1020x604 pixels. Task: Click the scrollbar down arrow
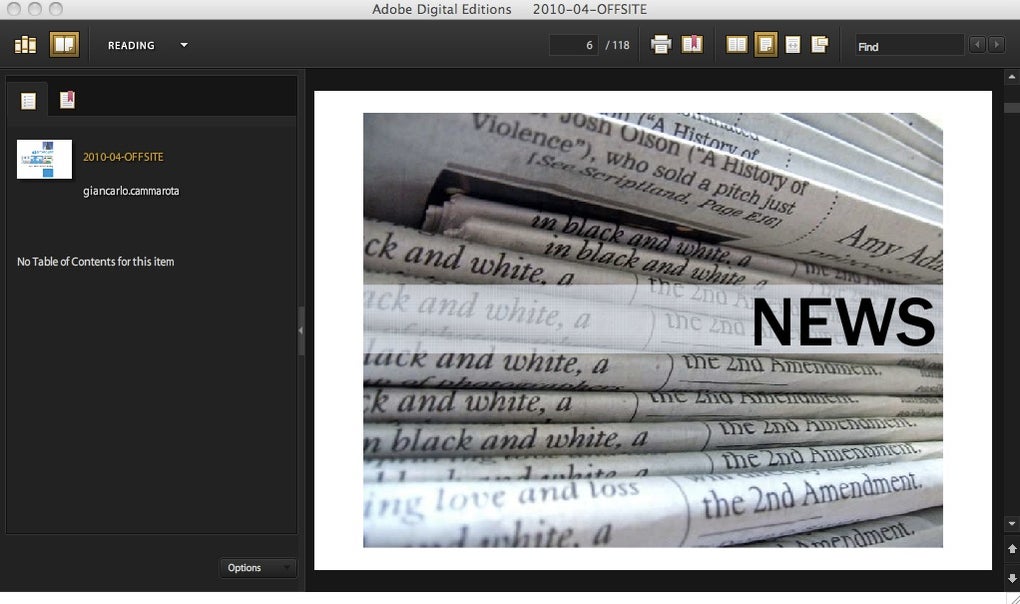pos(1012,523)
